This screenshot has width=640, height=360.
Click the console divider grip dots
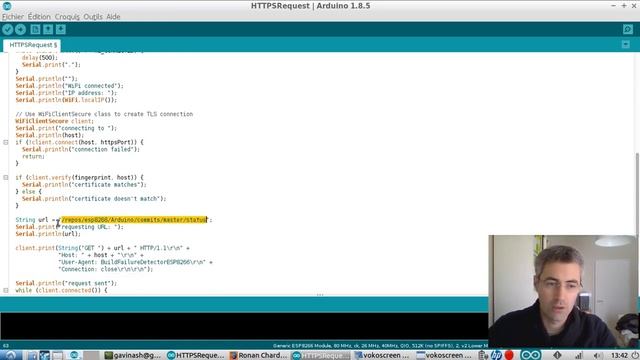pyautogui.click(x=320, y=295)
